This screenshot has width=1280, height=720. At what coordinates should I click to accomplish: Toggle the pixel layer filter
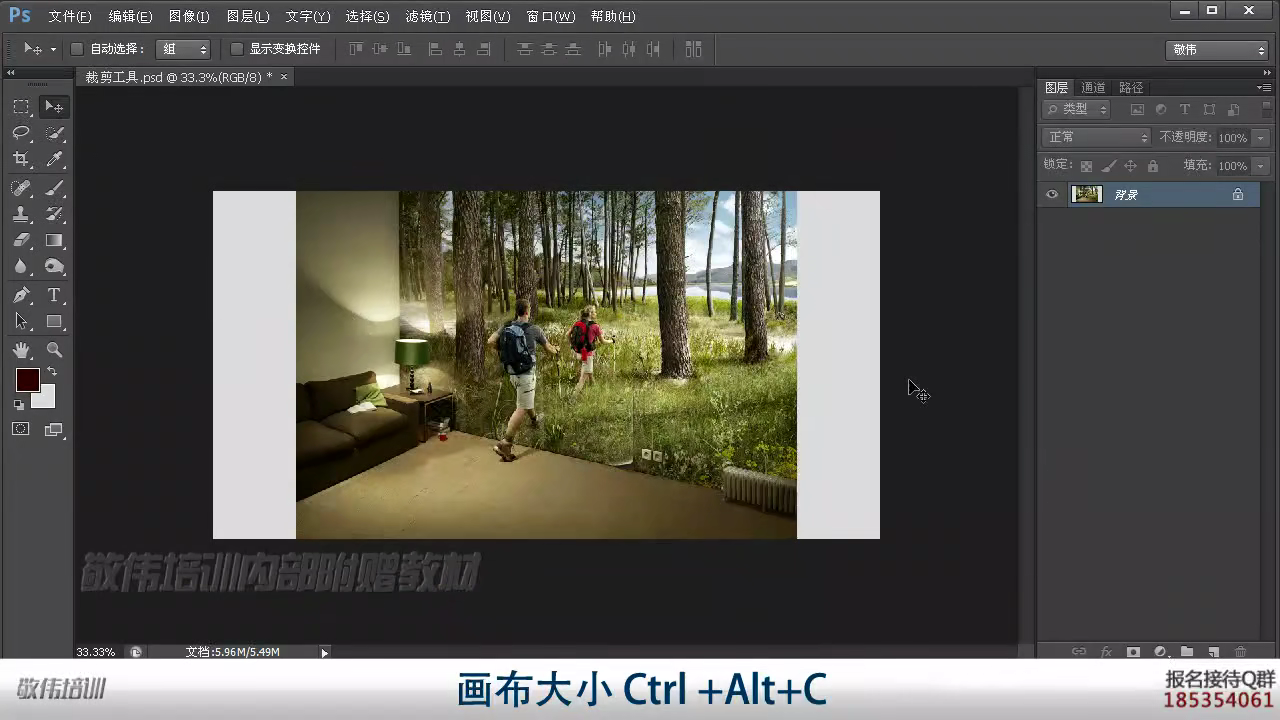[x=1137, y=110]
